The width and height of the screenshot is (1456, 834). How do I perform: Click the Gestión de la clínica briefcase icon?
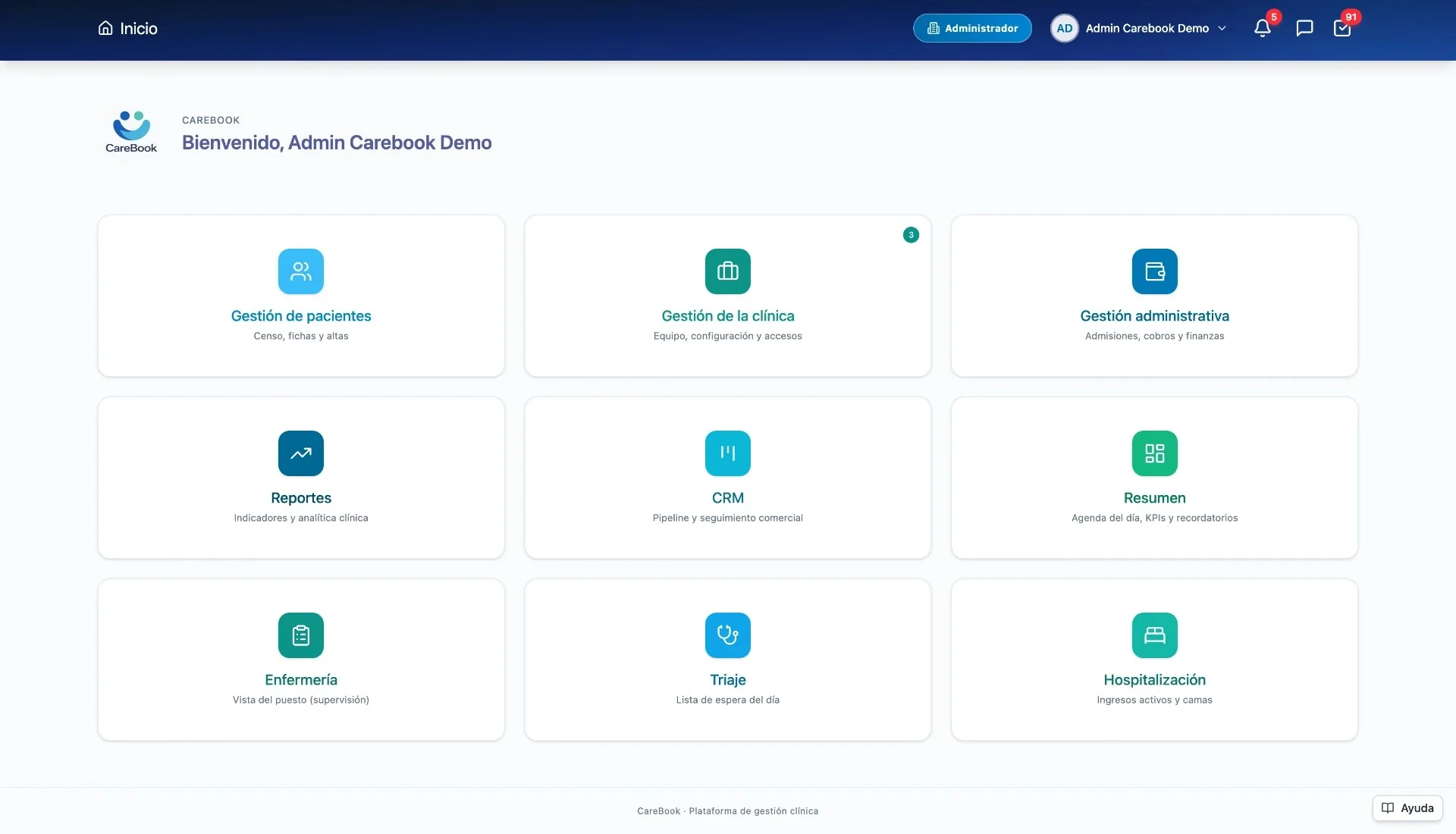point(728,271)
